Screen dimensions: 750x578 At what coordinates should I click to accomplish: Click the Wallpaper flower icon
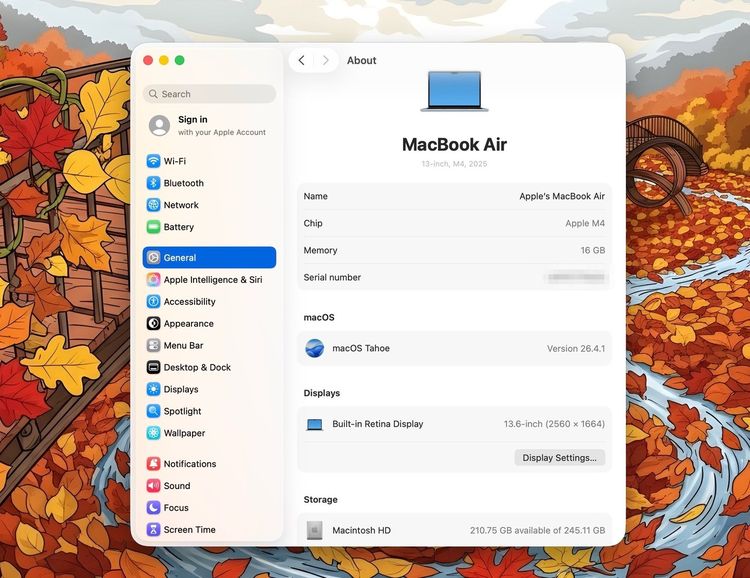(x=153, y=433)
